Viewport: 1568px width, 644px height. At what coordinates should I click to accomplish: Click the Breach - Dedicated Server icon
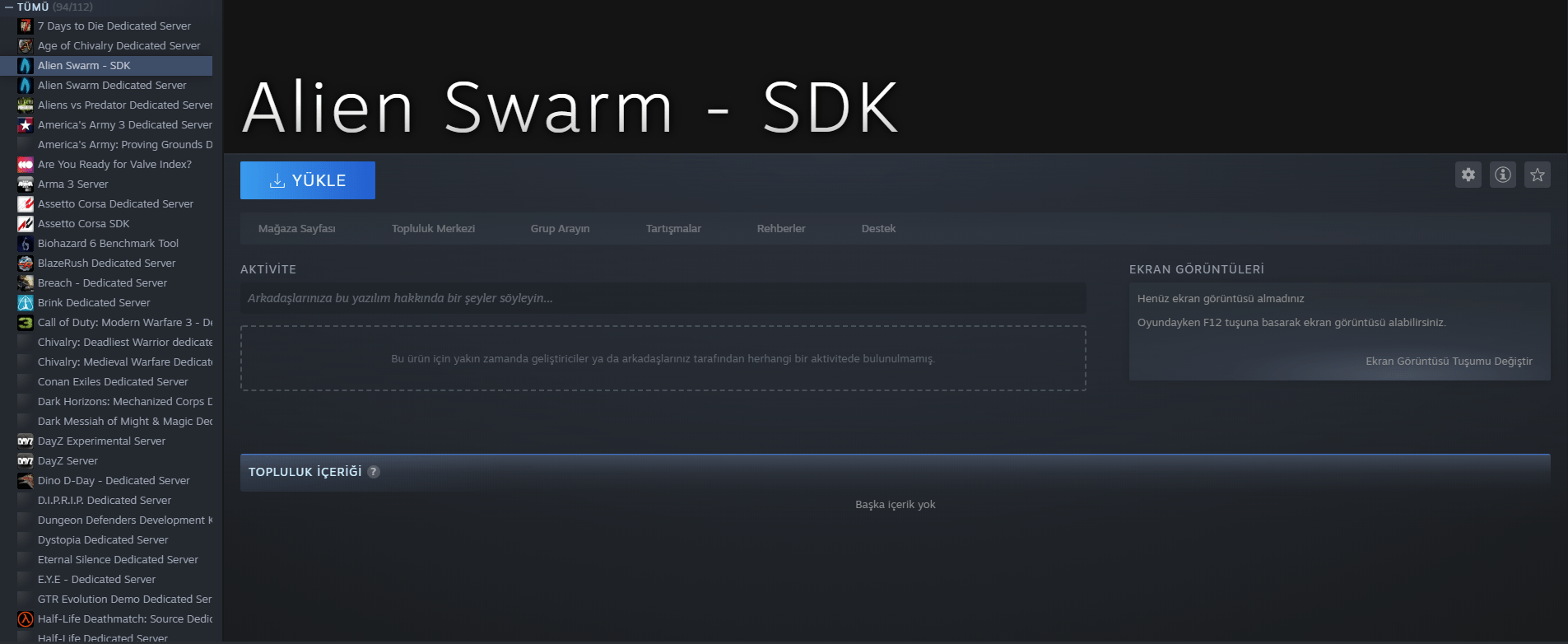point(26,282)
